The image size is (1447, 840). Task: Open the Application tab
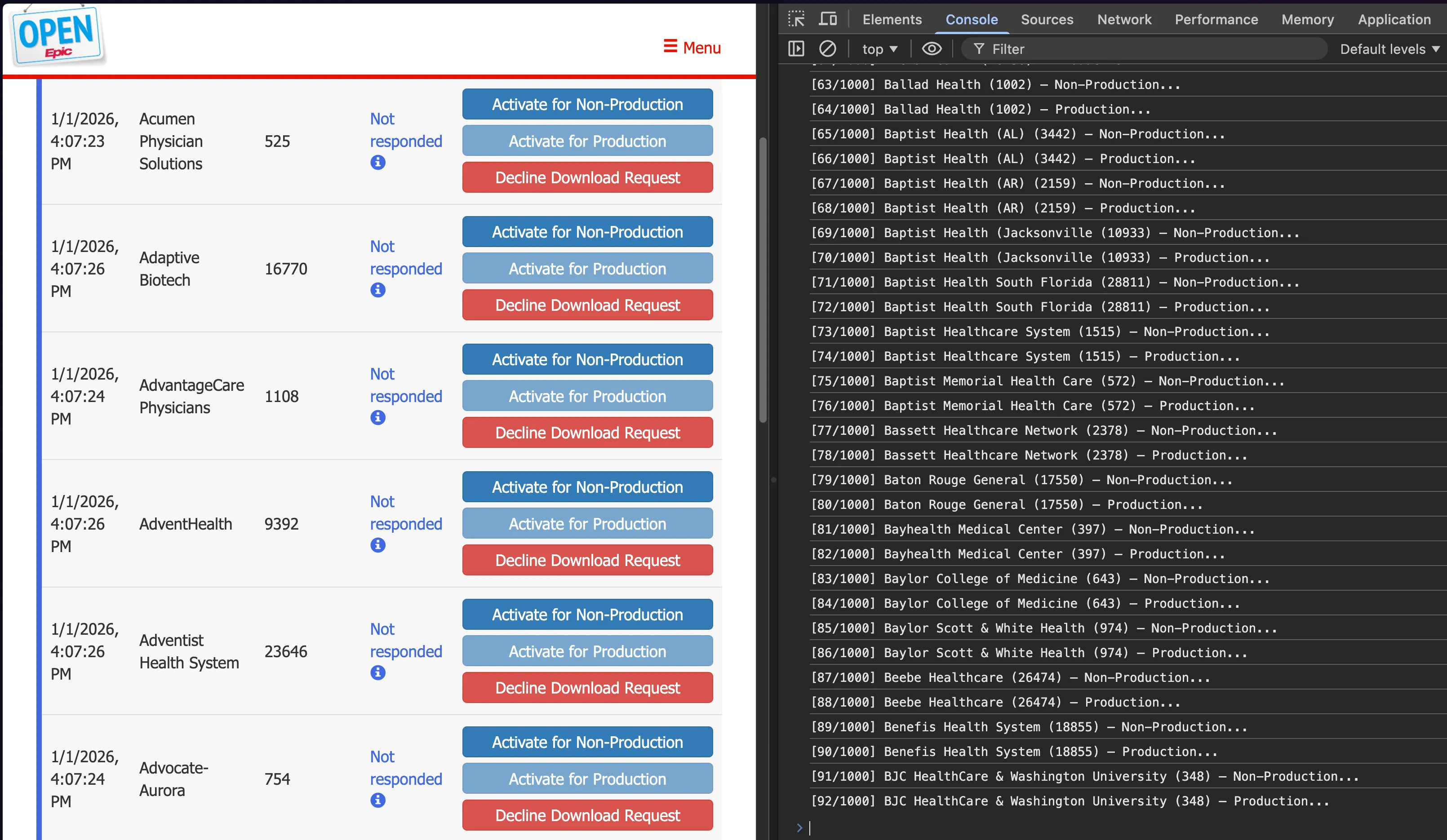1394,19
